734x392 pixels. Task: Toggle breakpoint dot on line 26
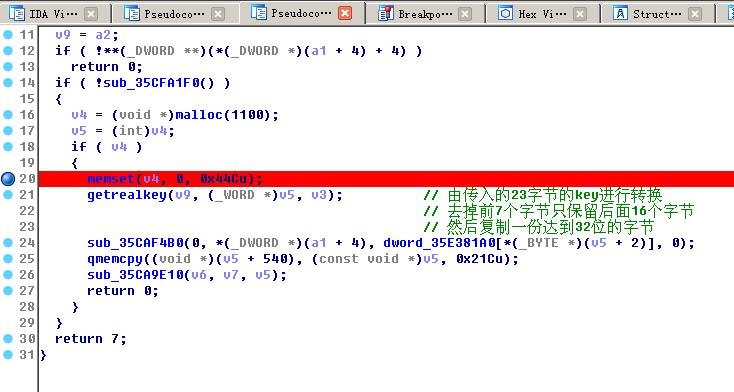[7, 274]
